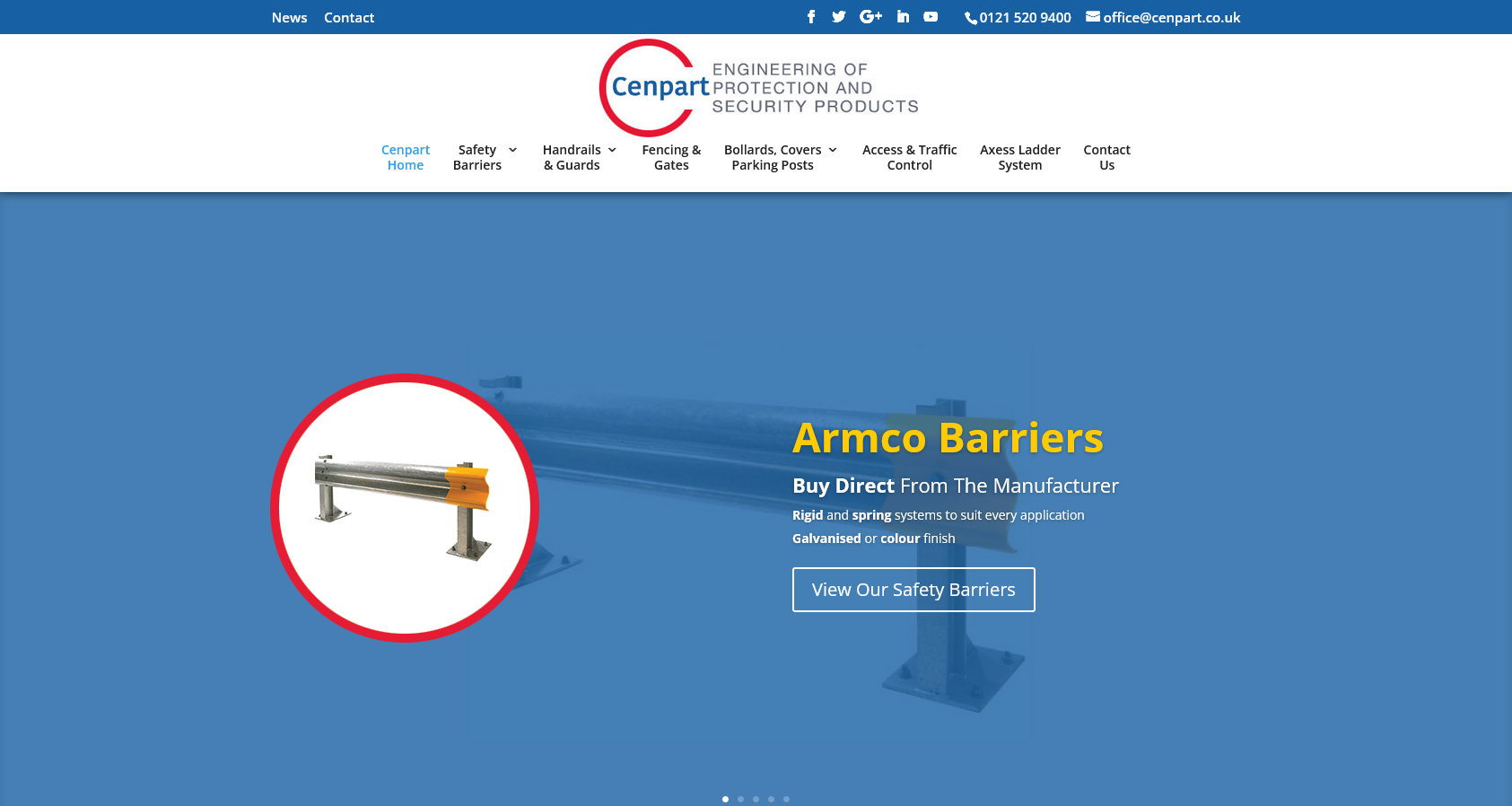Open the Facebook social icon
Screen dimensions: 1512x806
pos(811,16)
